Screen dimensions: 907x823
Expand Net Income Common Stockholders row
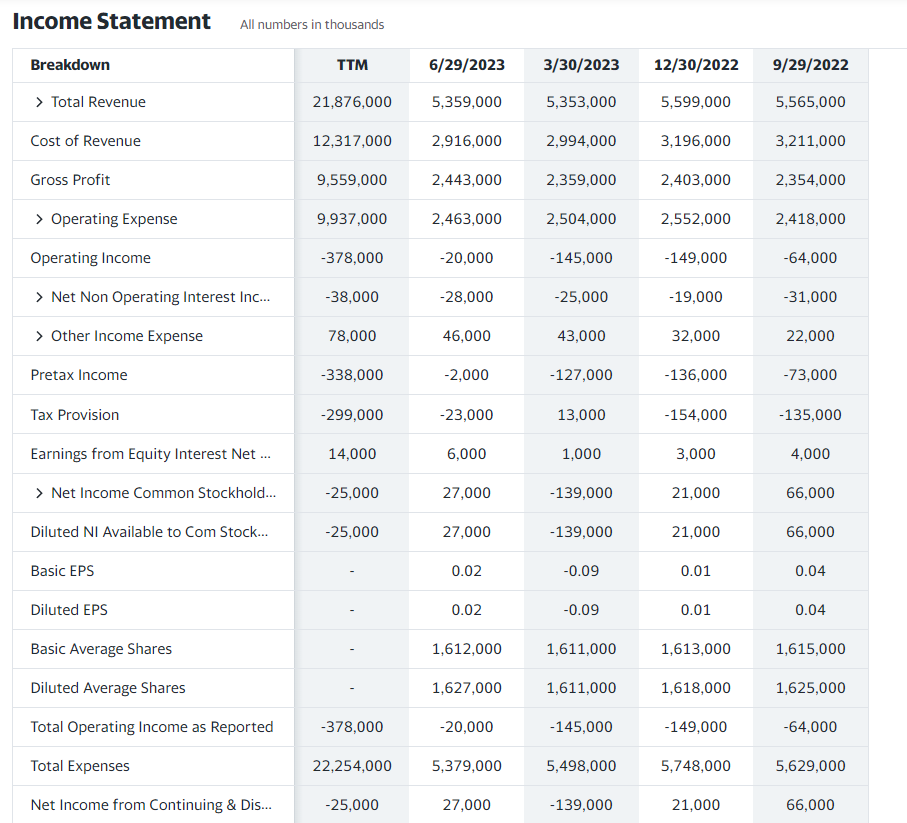point(39,493)
